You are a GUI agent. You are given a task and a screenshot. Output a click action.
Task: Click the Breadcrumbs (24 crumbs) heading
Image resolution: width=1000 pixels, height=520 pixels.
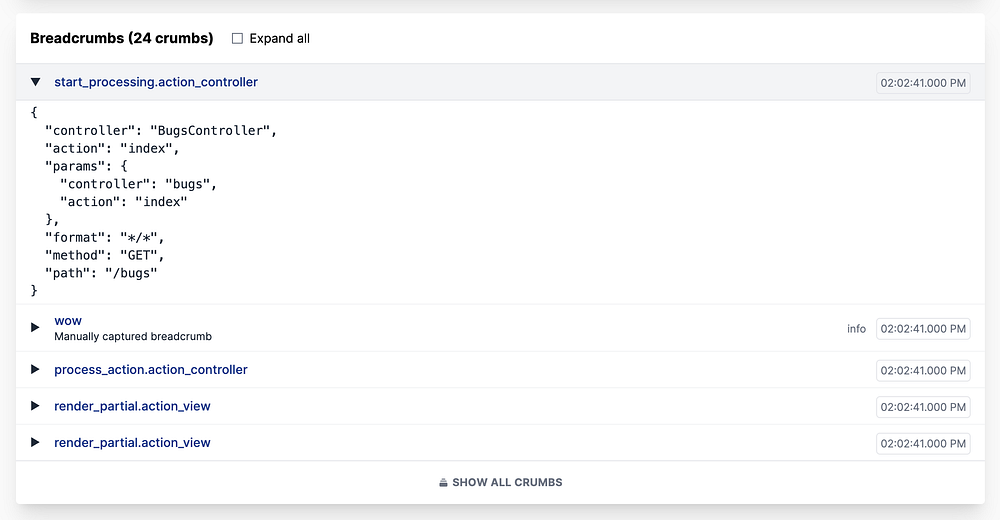122,39
